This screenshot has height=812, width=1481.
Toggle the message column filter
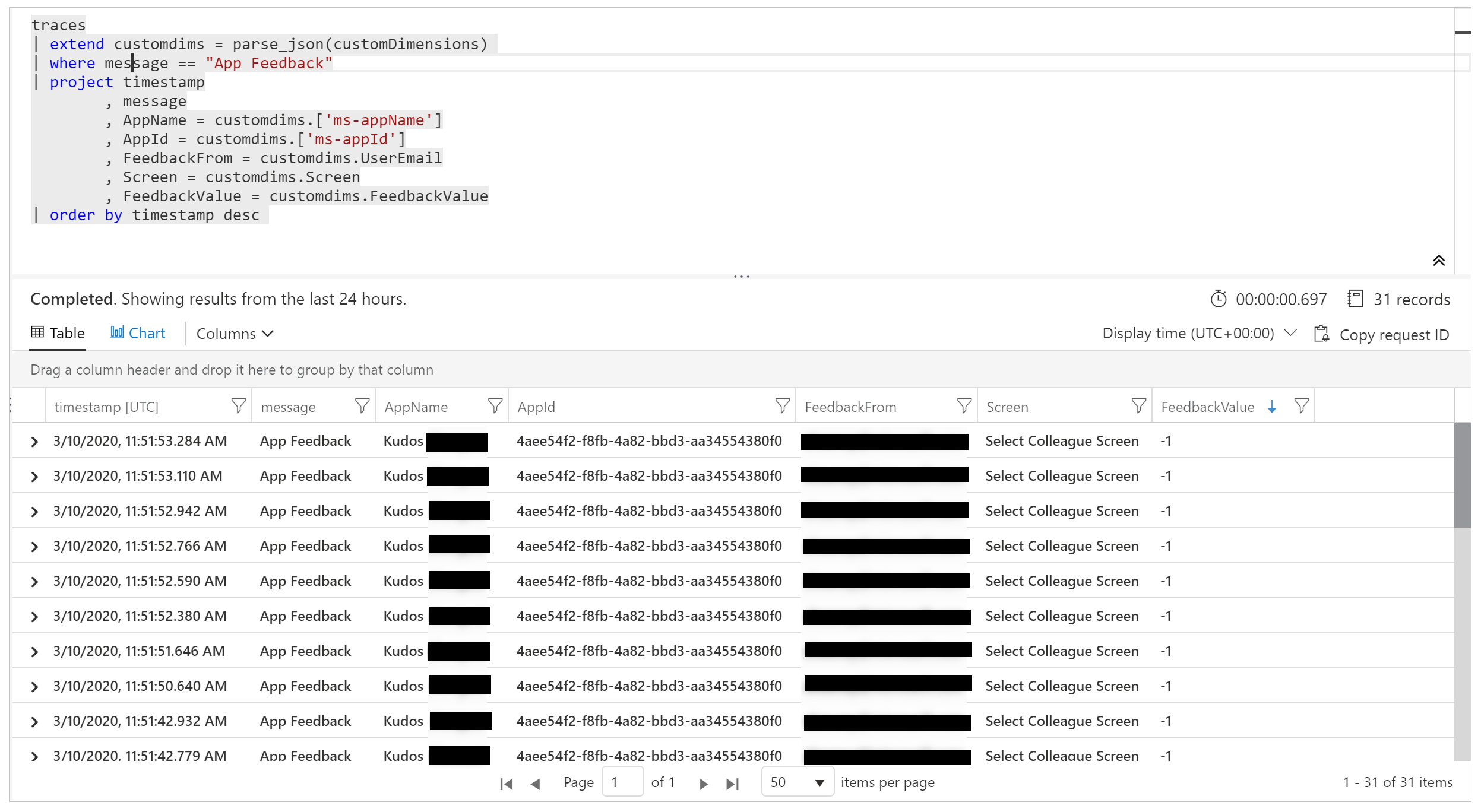(x=361, y=406)
